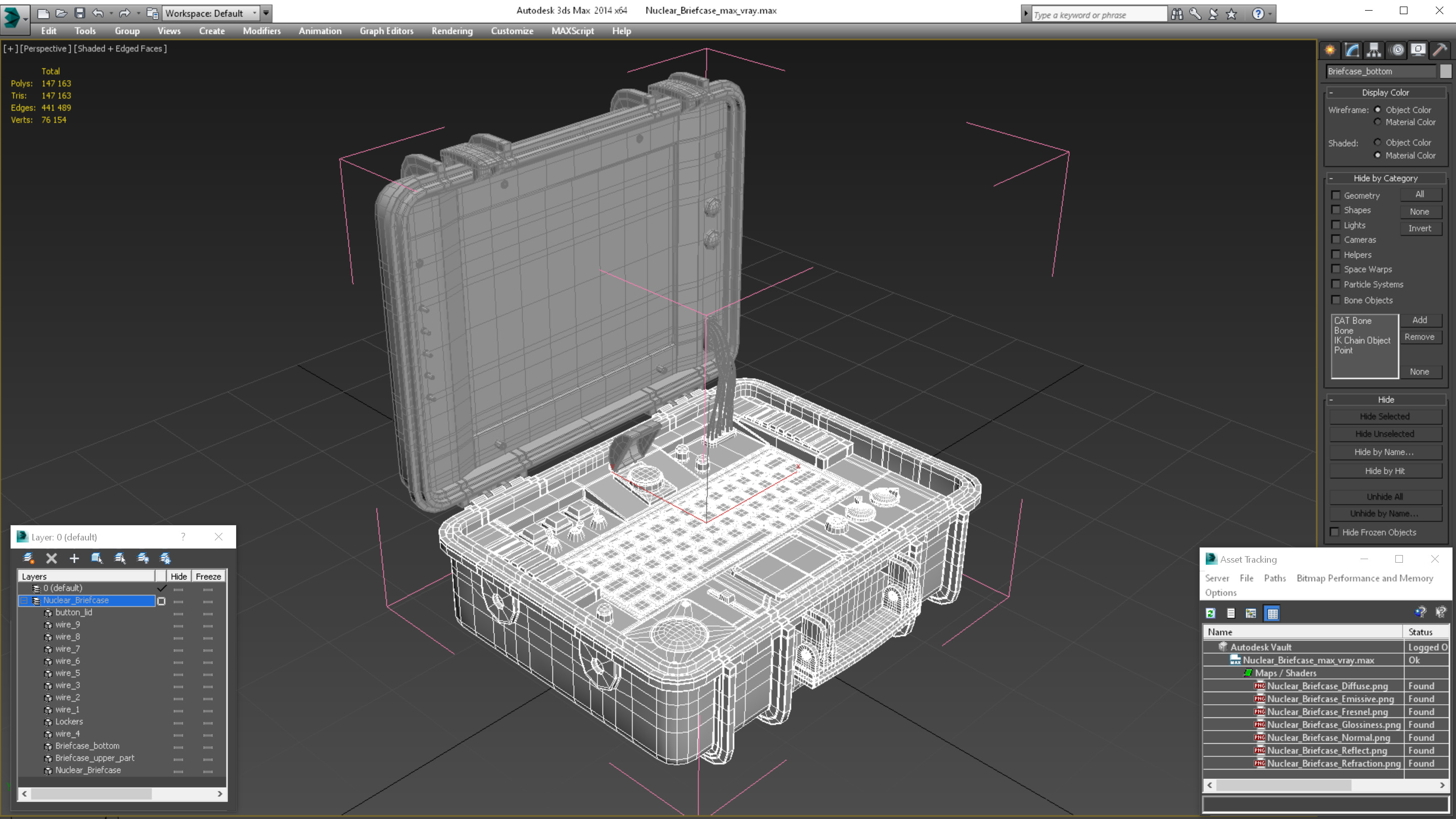Collapse the Nuclear_Briefcase layer tree
Image resolution: width=1456 pixels, height=819 pixels.
point(24,600)
